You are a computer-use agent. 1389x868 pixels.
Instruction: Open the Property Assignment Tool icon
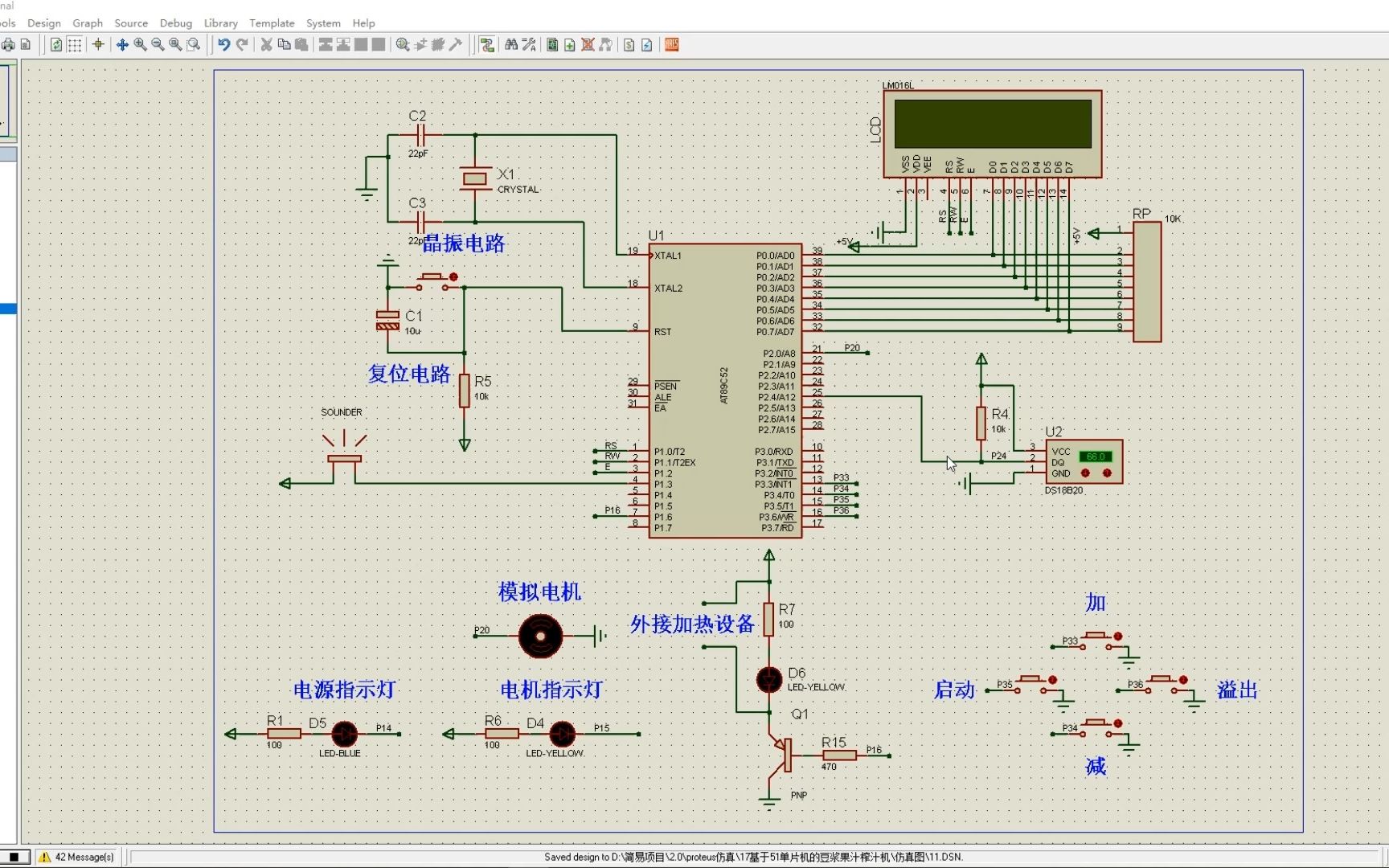528,45
